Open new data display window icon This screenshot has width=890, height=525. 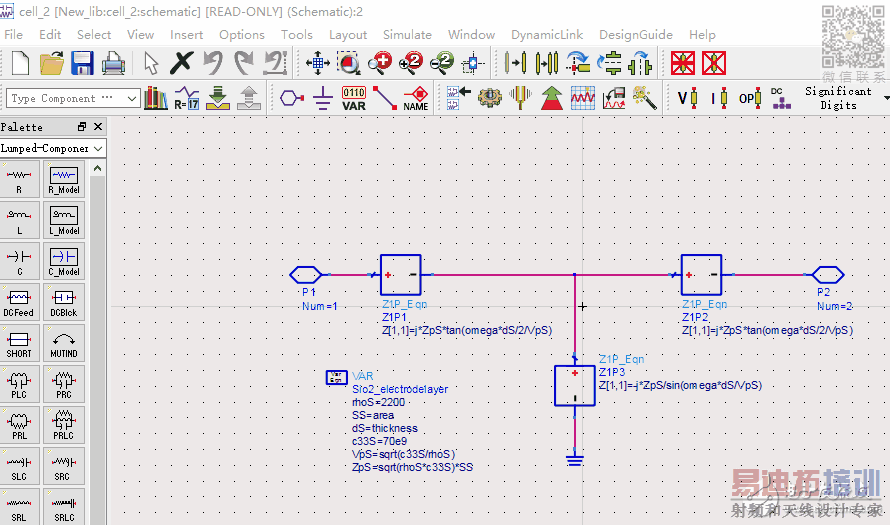coord(582,98)
